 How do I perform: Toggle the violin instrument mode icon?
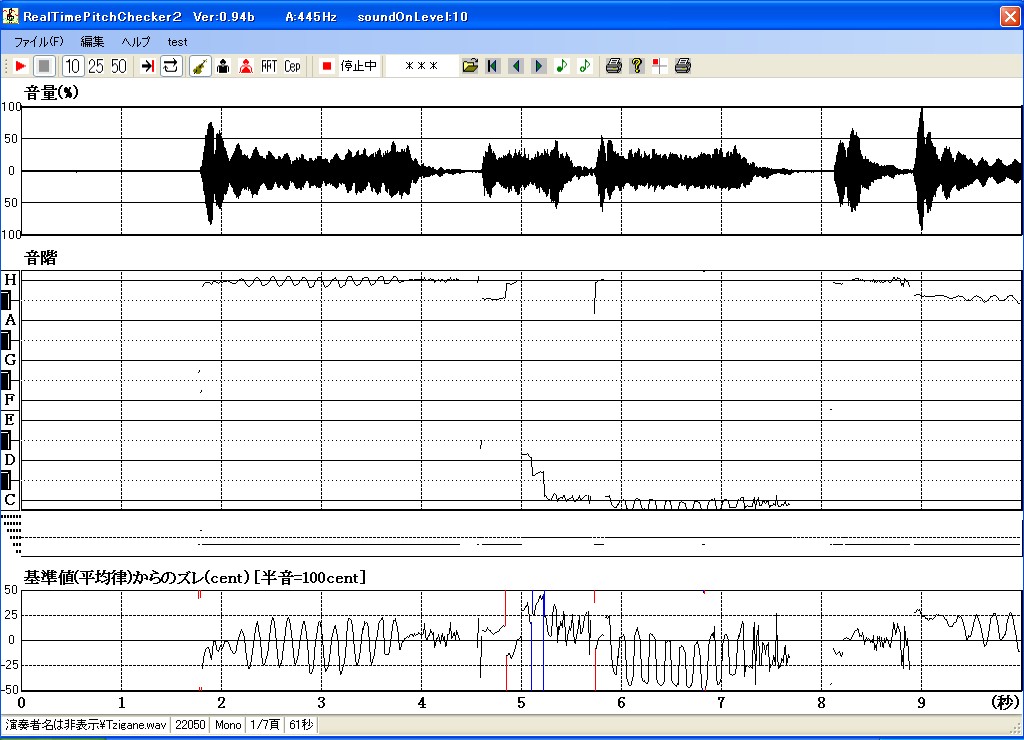200,66
